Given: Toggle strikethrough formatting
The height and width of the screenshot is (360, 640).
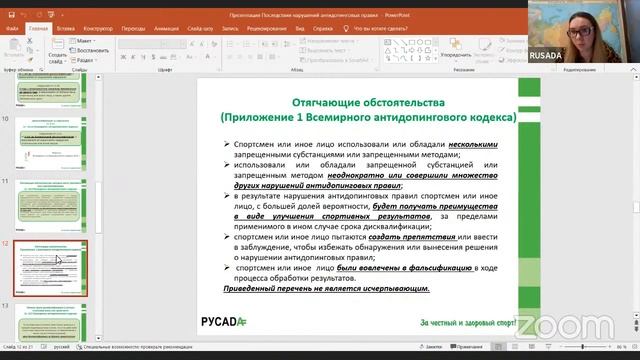Looking at the screenshot, I should [163, 57].
